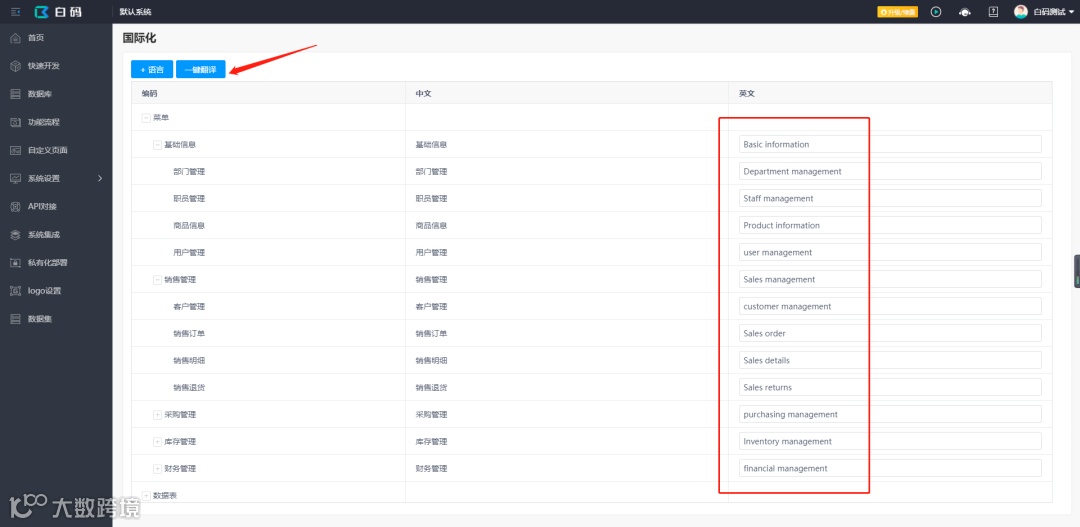This screenshot has width=1080, height=527.
Task: Select 销售订单 row in 编码 column
Action: (189, 333)
